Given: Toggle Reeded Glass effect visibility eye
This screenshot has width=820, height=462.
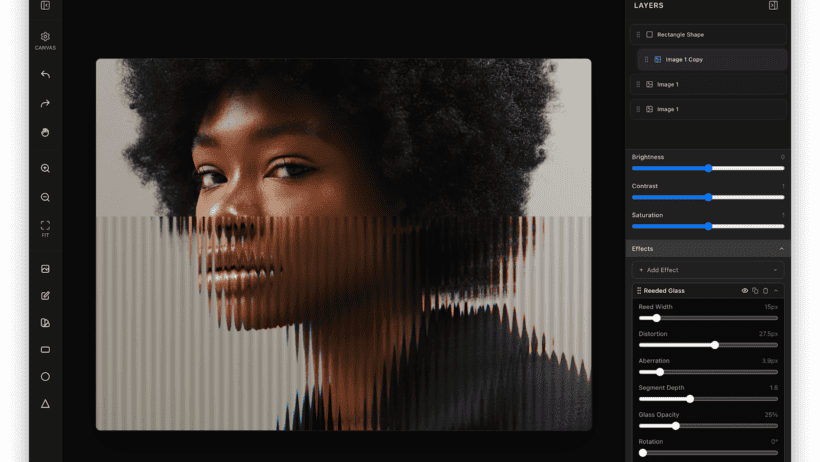Looking at the screenshot, I should pos(745,291).
